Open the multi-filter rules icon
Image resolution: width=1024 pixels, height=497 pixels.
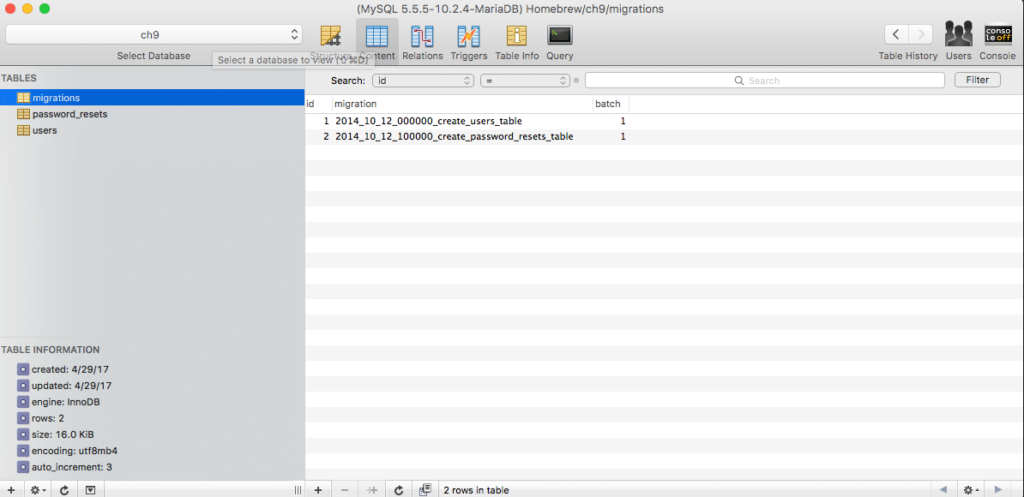click(425, 489)
